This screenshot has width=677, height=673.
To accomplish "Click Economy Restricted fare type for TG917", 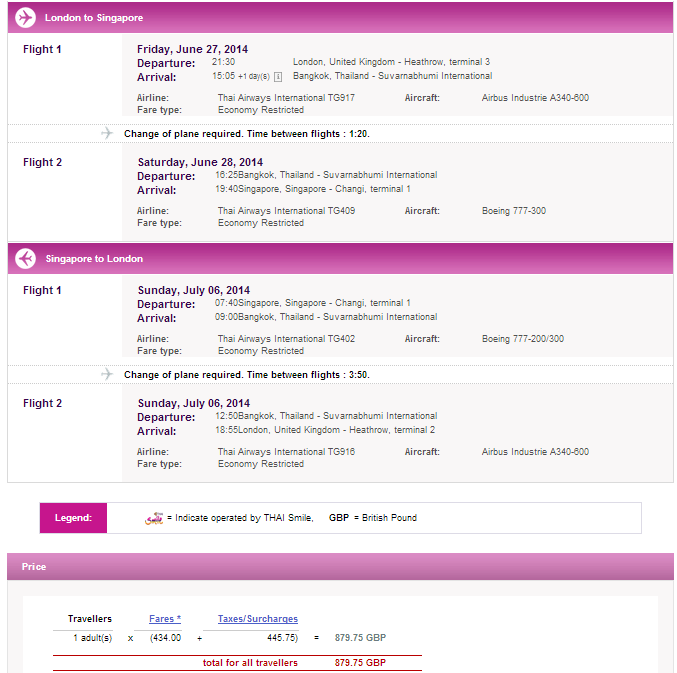I will point(261,110).
